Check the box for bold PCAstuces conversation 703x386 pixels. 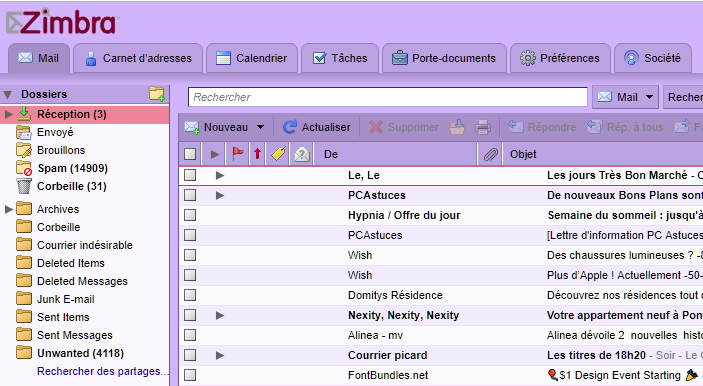190,195
